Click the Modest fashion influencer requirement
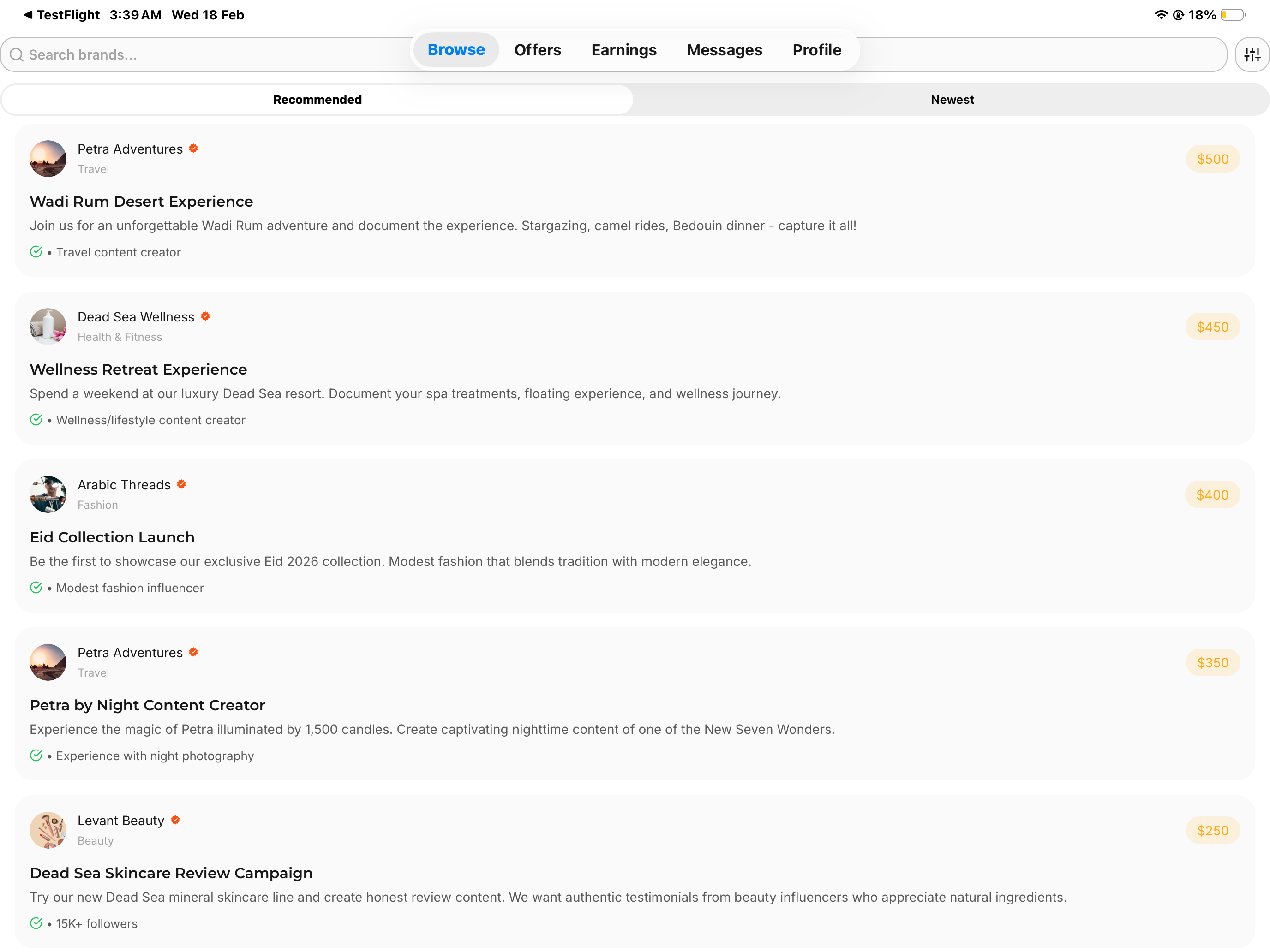 click(x=130, y=588)
